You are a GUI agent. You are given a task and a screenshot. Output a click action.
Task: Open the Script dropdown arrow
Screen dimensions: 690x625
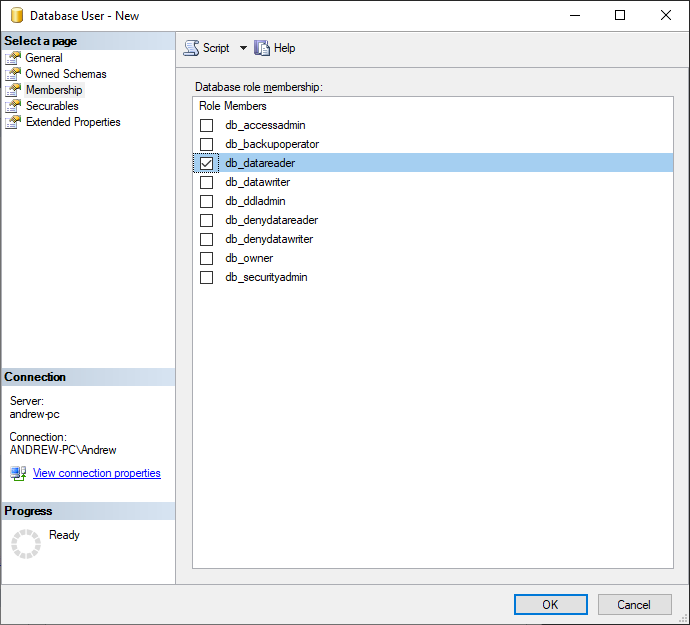point(243,48)
